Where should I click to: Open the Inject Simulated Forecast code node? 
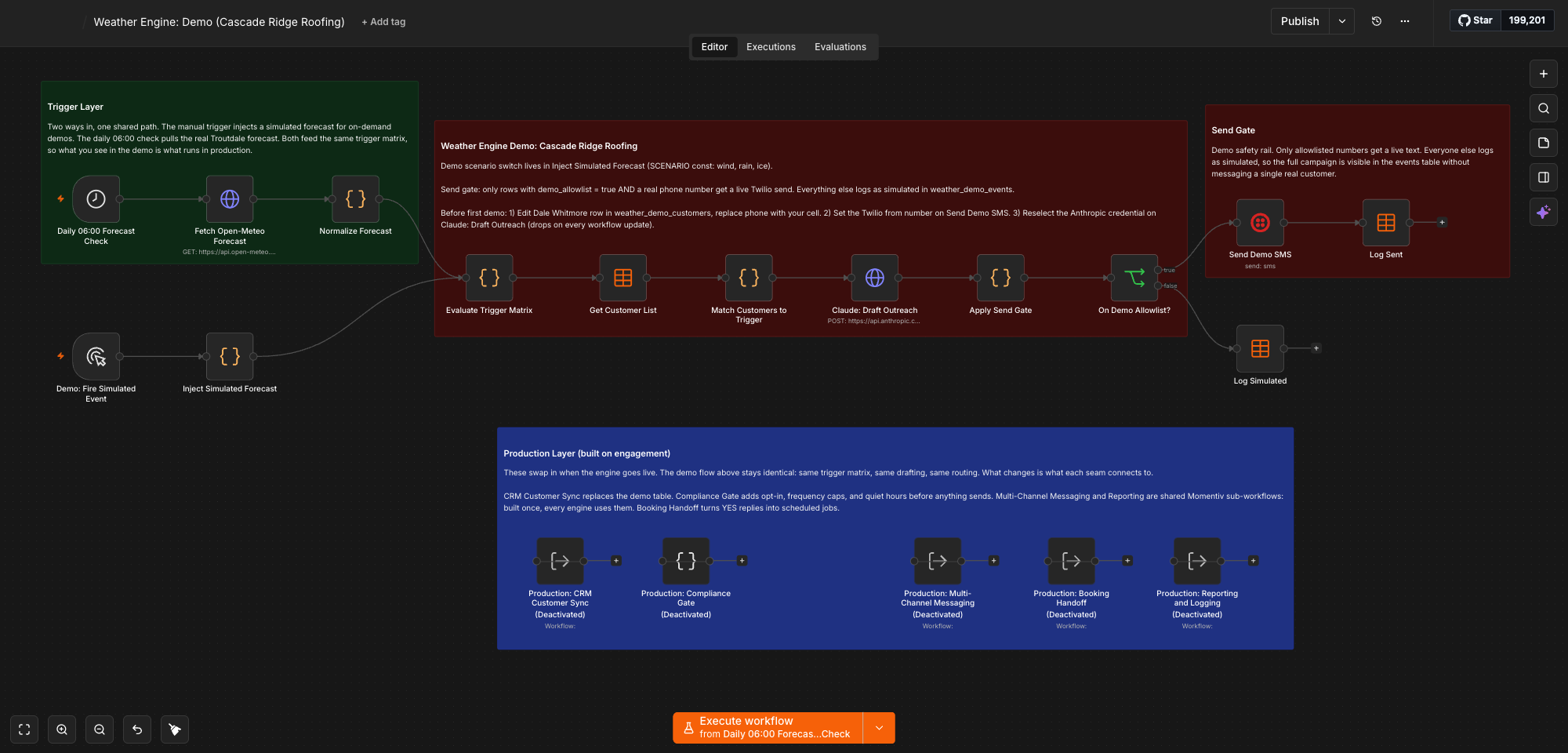[x=230, y=356]
